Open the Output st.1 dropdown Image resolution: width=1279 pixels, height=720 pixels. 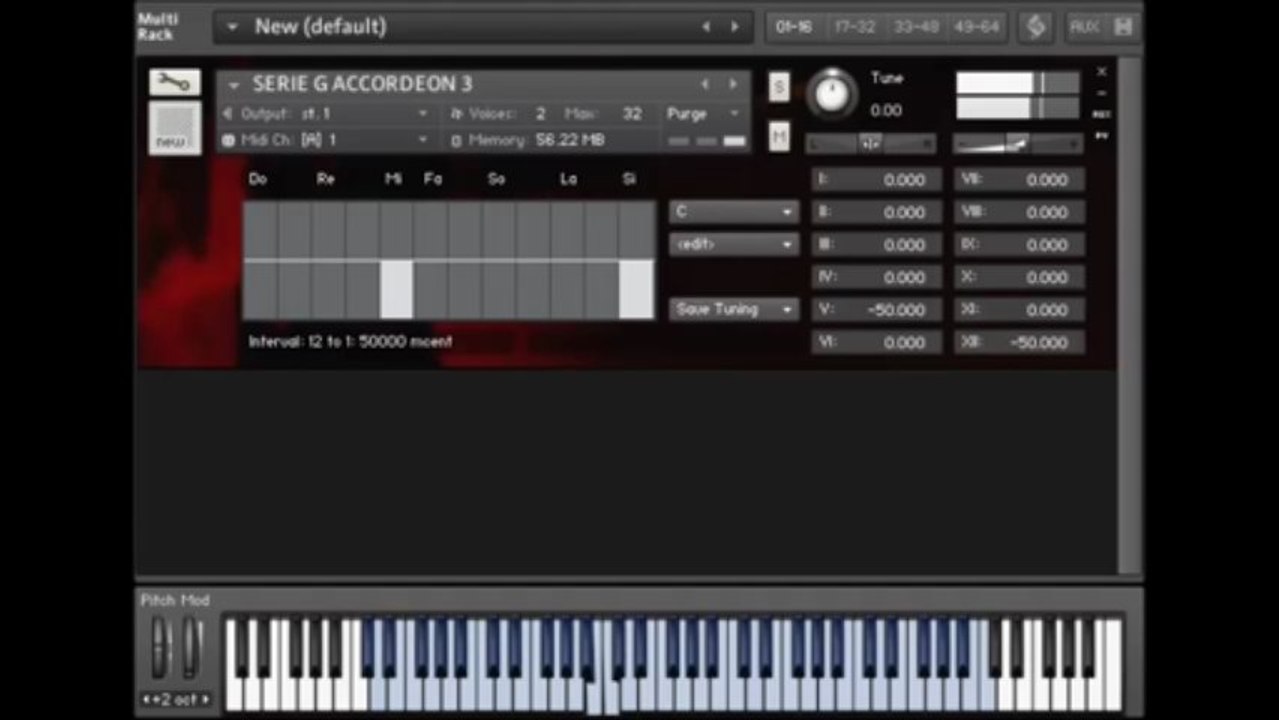click(x=423, y=114)
